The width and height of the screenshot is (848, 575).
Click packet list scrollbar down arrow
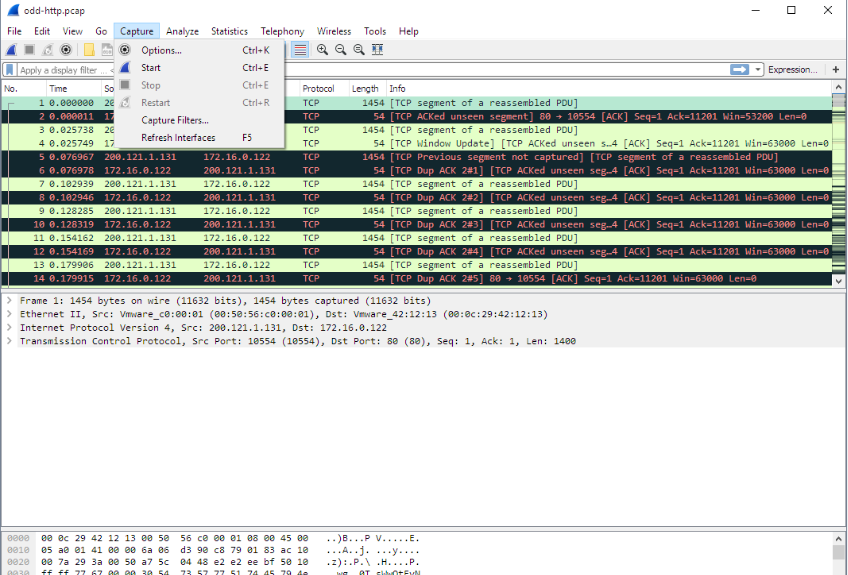point(838,281)
